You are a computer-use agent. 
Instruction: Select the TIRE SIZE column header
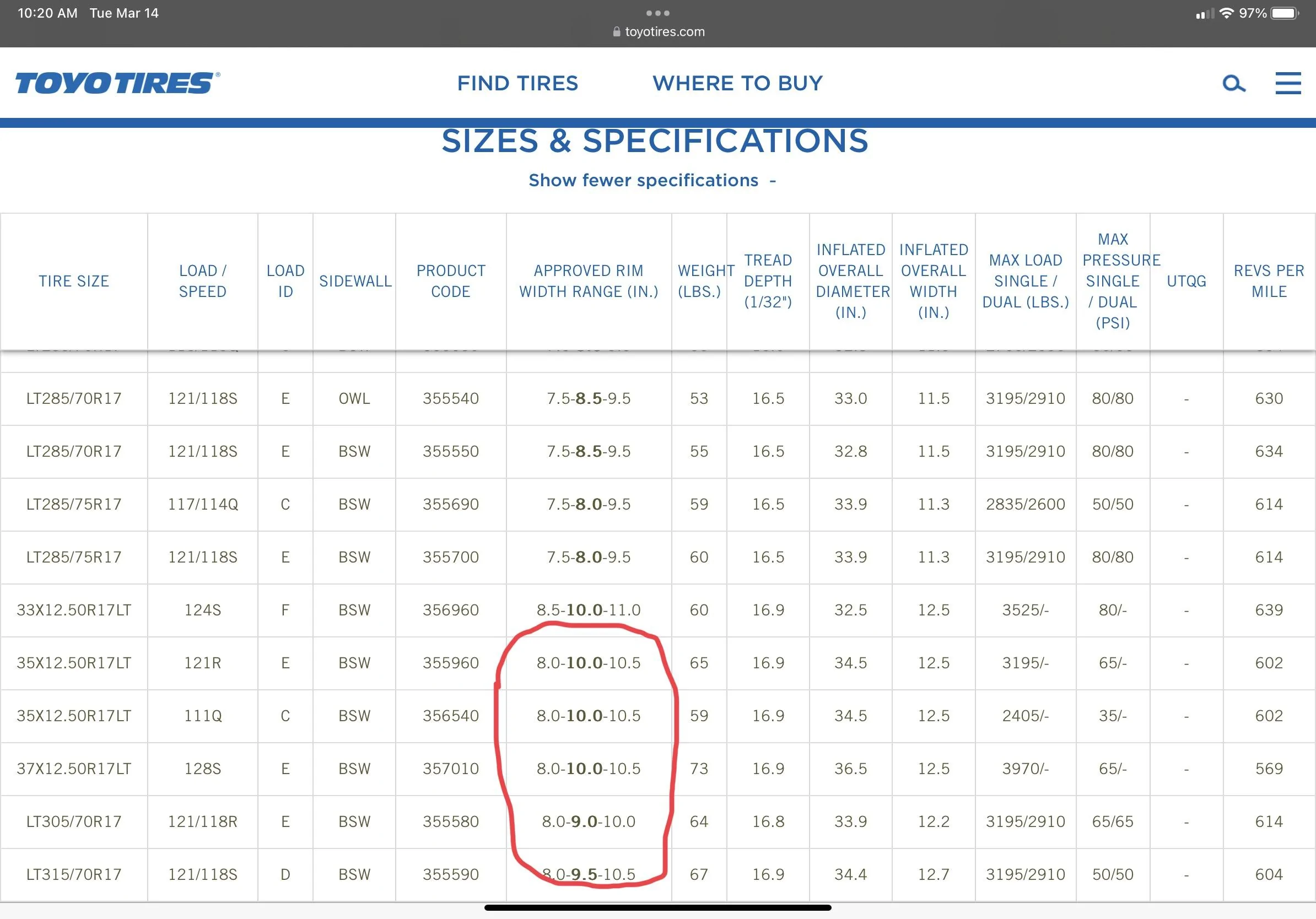74,282
